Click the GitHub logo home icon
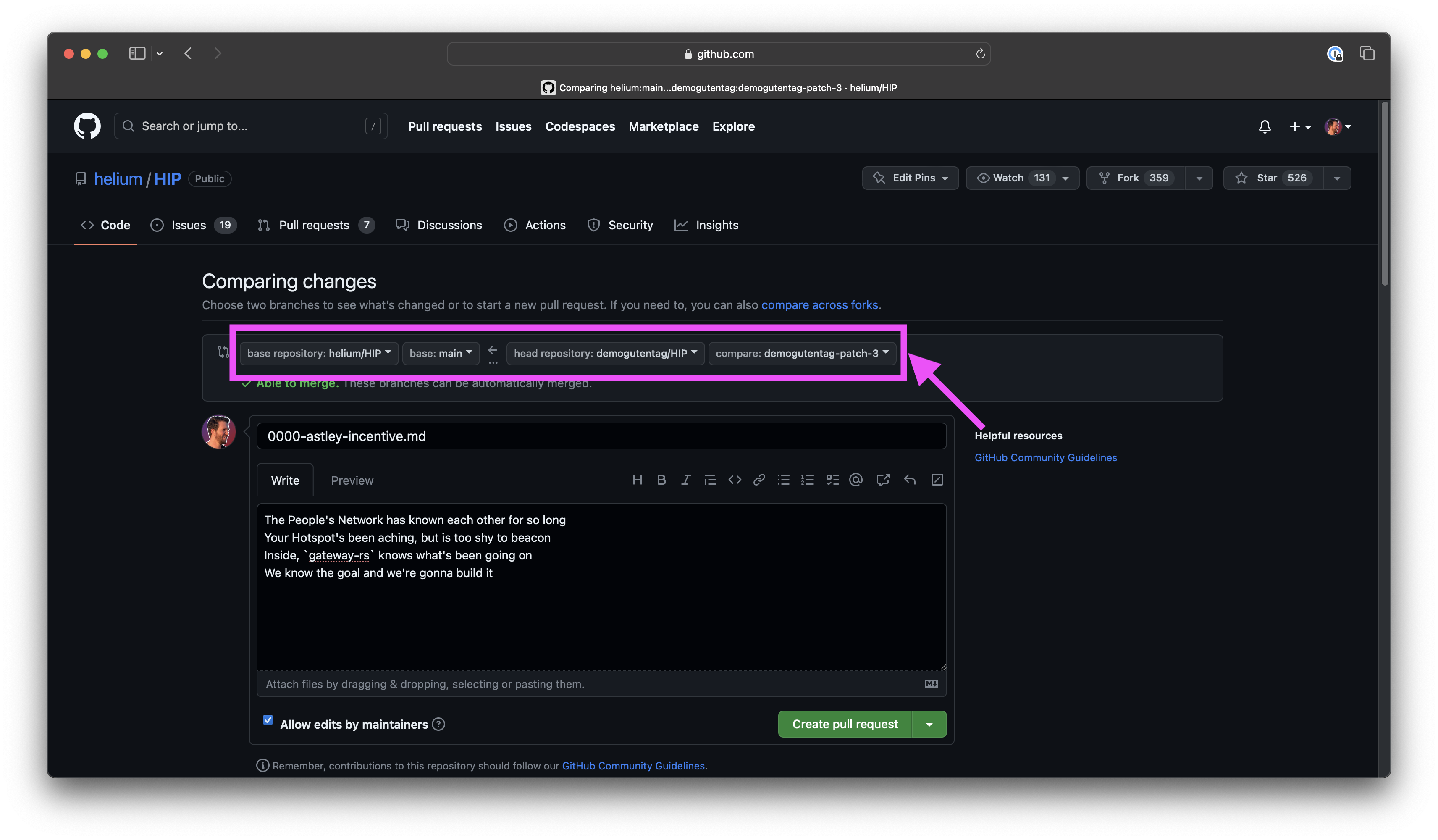 [87, 126]
